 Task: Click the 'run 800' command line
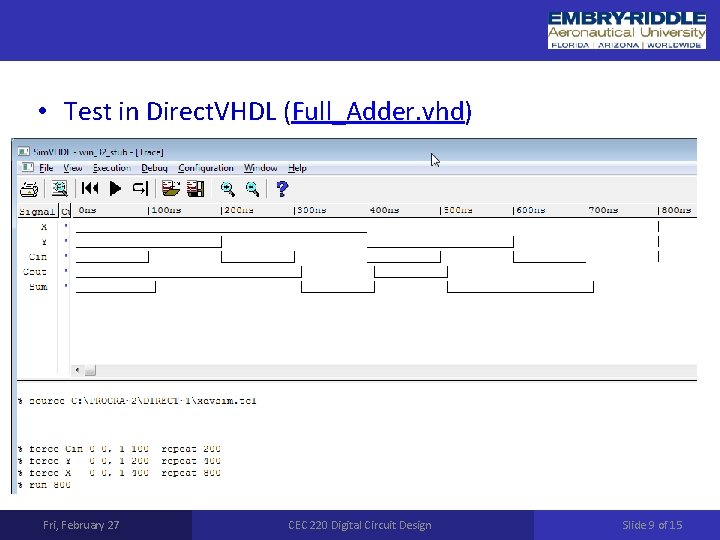[x=45, y=484]
